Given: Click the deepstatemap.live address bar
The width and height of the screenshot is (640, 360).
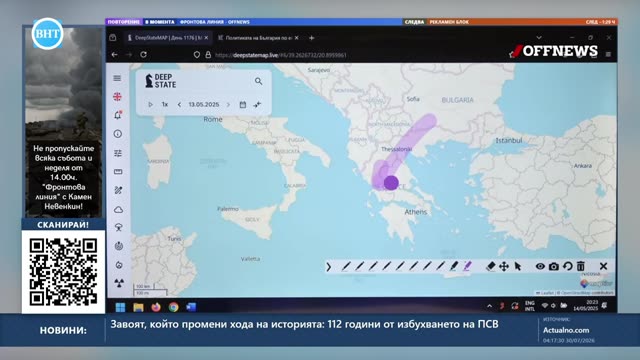Looking at the screenshot, I should [280, 55].
